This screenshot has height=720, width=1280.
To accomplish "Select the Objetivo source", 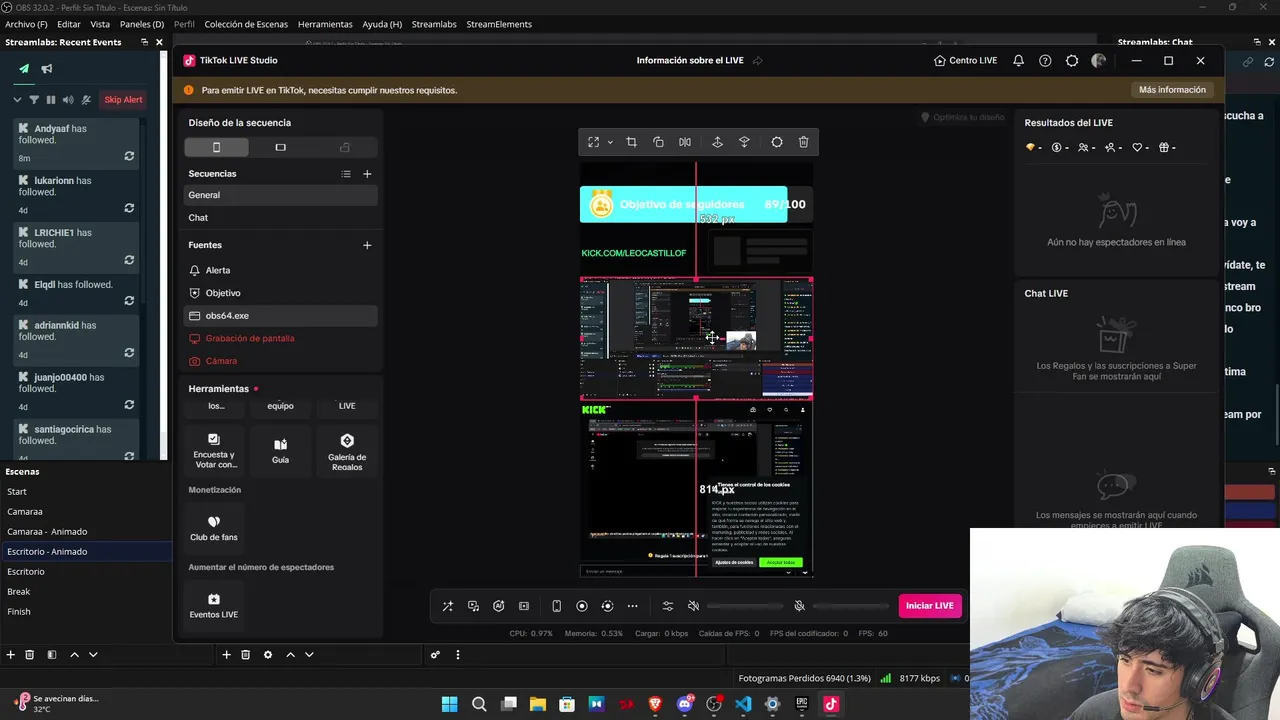I will tap(280, 293).
